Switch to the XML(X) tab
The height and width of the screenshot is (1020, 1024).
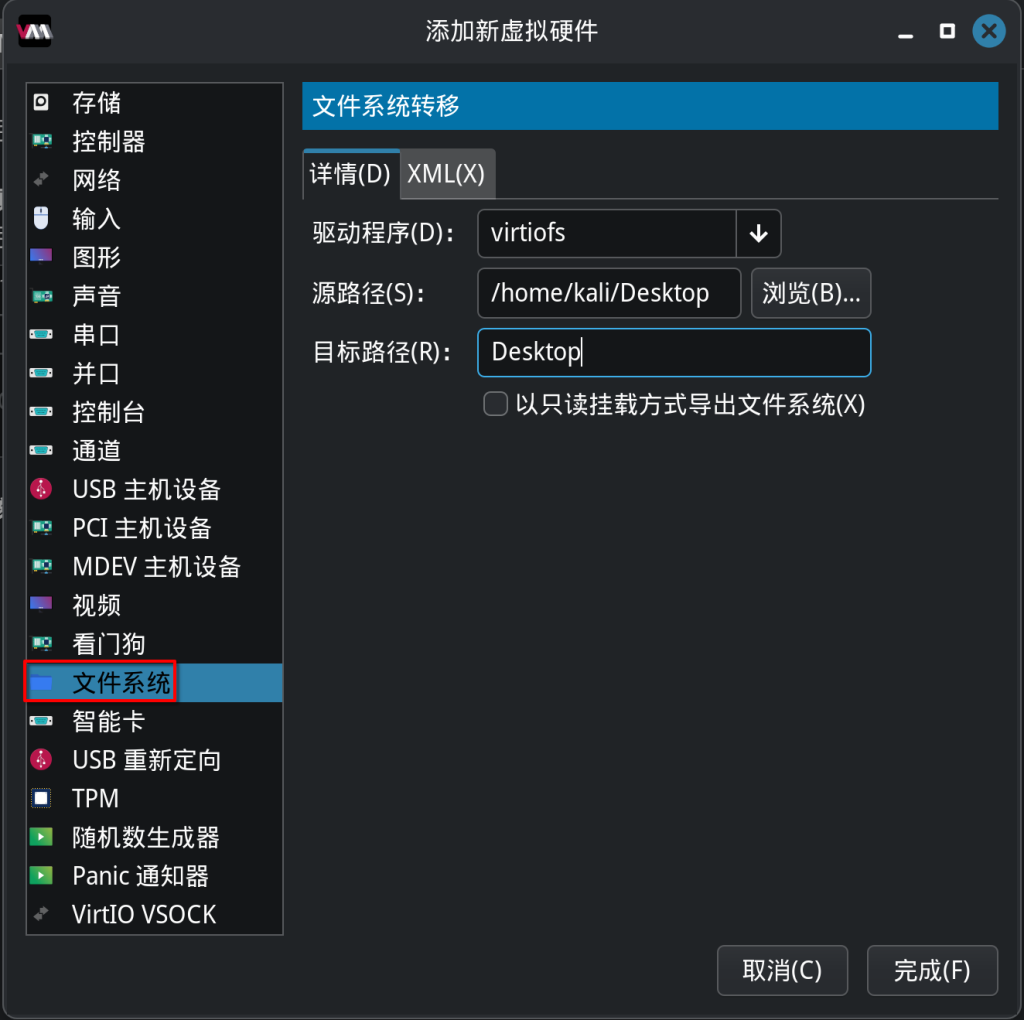[446, 174]
